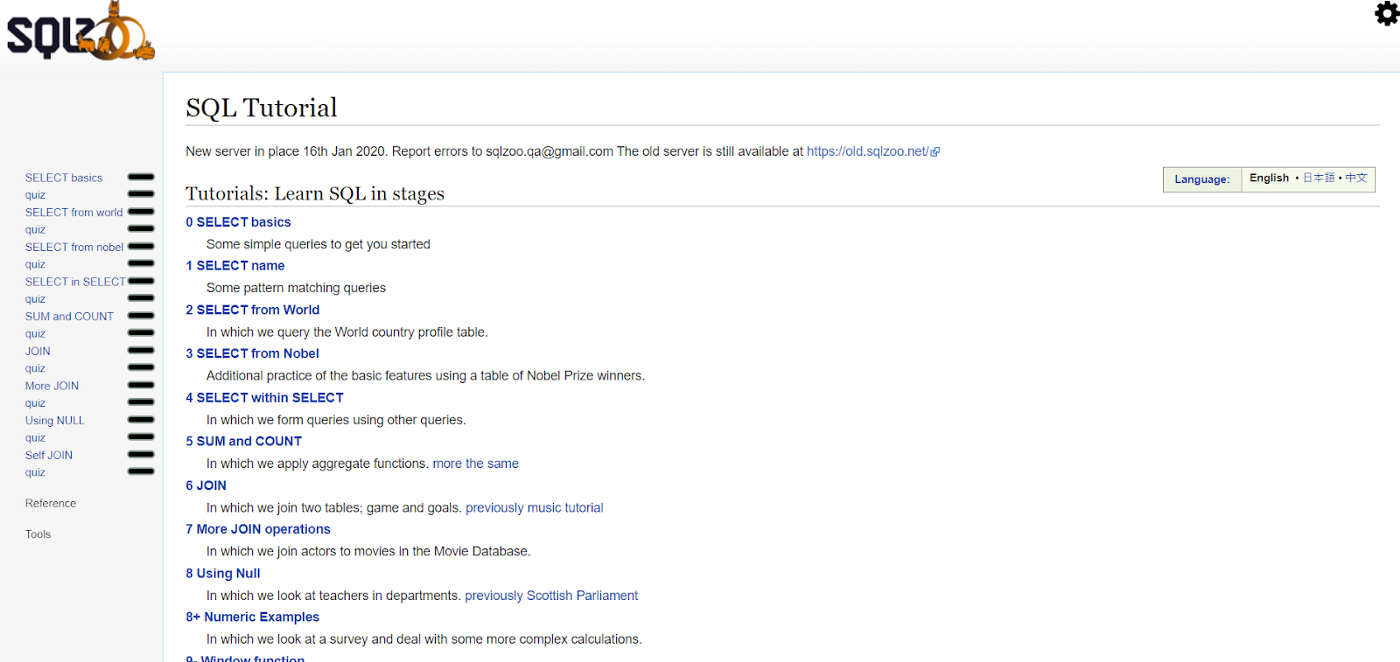
Task: Follow the 'previously music tutorial' link
Action: point(534,508)
